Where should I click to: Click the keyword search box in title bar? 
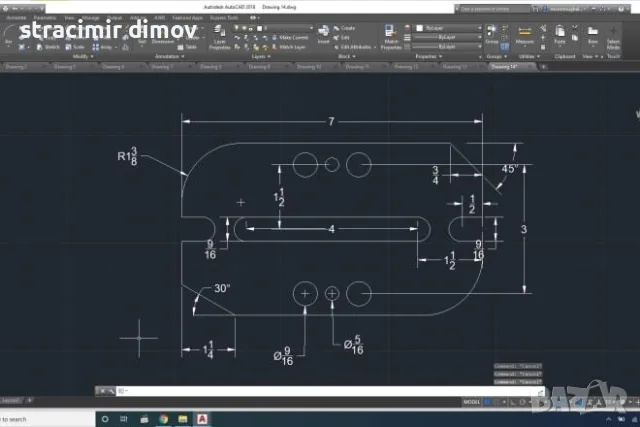494,9
